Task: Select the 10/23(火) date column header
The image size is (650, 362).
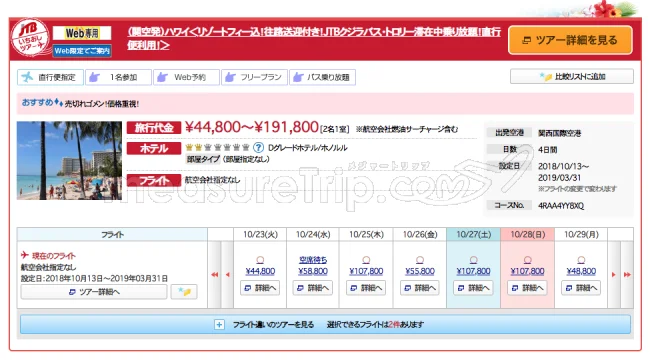Action: tap(260, 234)
